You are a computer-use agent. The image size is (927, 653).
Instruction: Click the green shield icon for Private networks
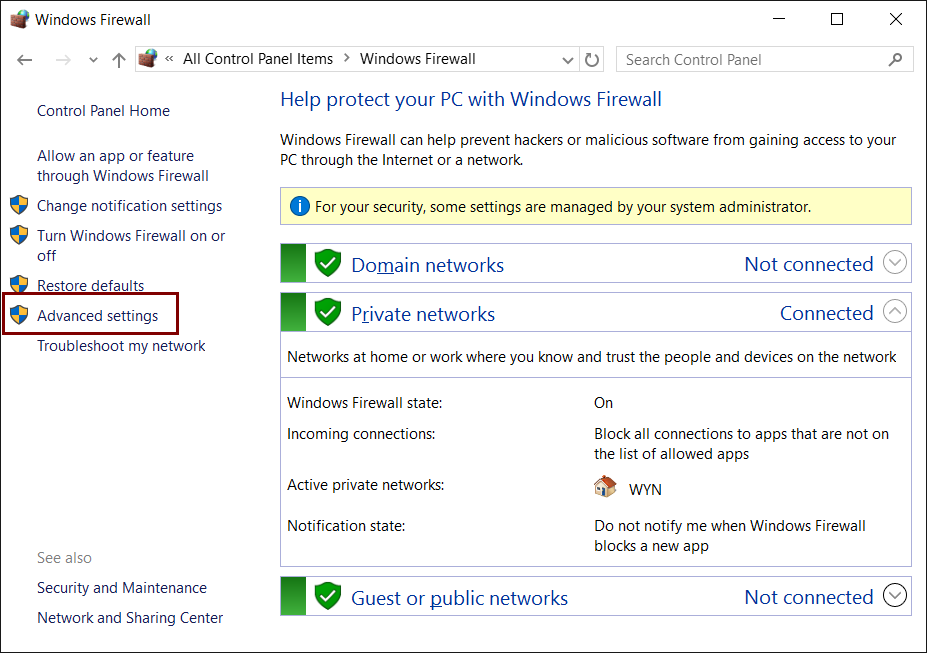[328, 312]
